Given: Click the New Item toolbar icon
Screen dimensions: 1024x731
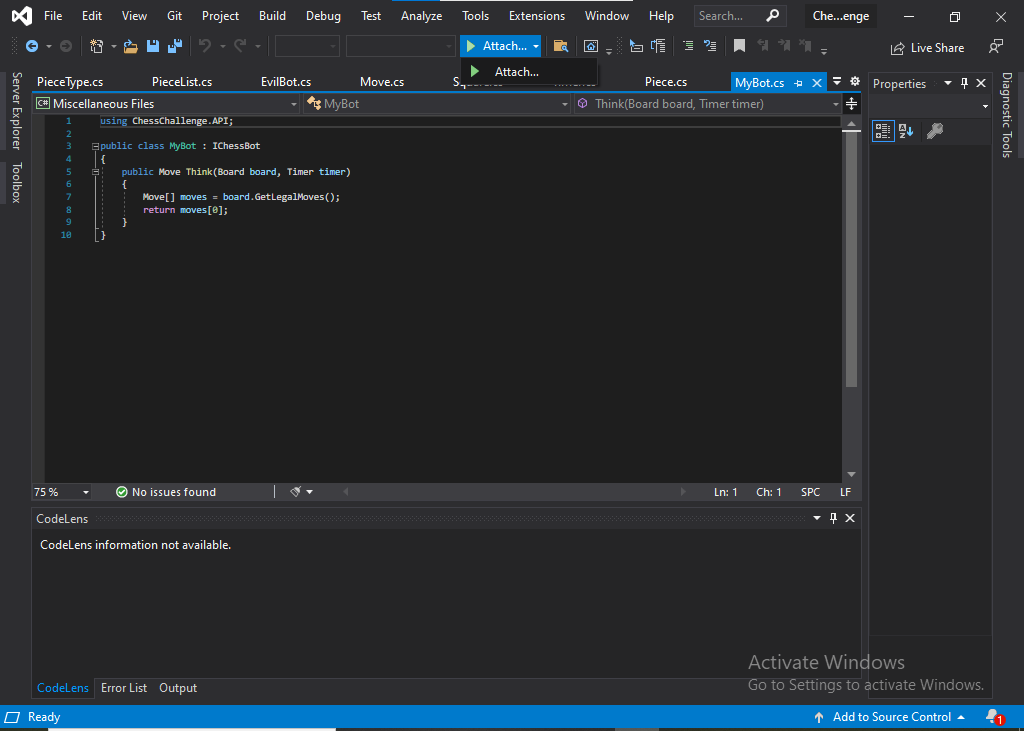Looking at the screenshot, I should [97, 46].
